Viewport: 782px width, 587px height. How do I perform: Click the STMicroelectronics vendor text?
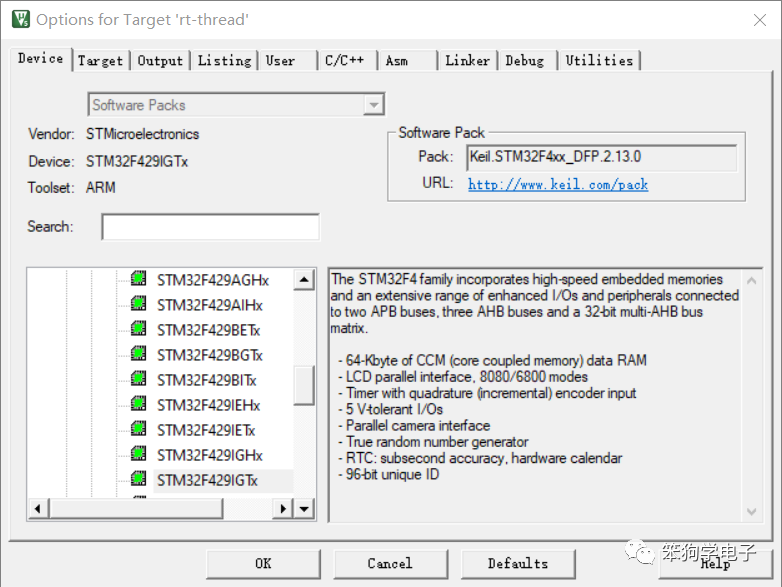click(142, 134)
